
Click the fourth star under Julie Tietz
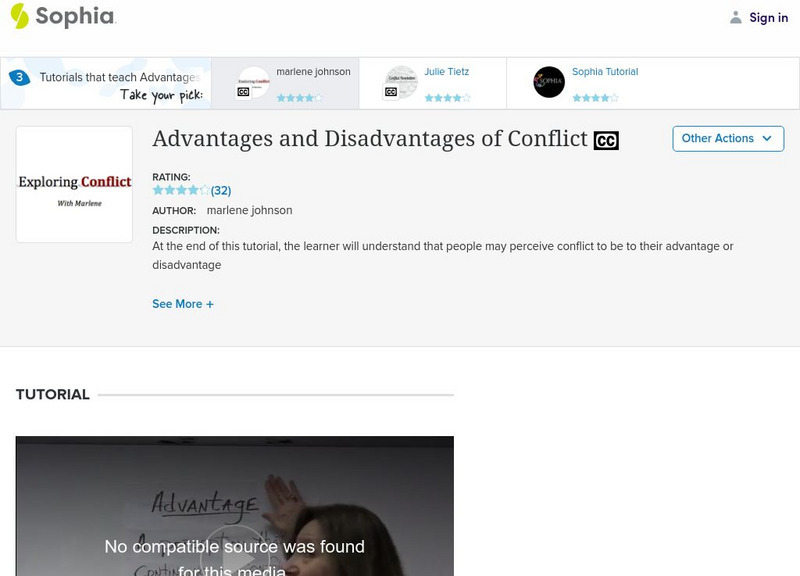coord(459,99)
